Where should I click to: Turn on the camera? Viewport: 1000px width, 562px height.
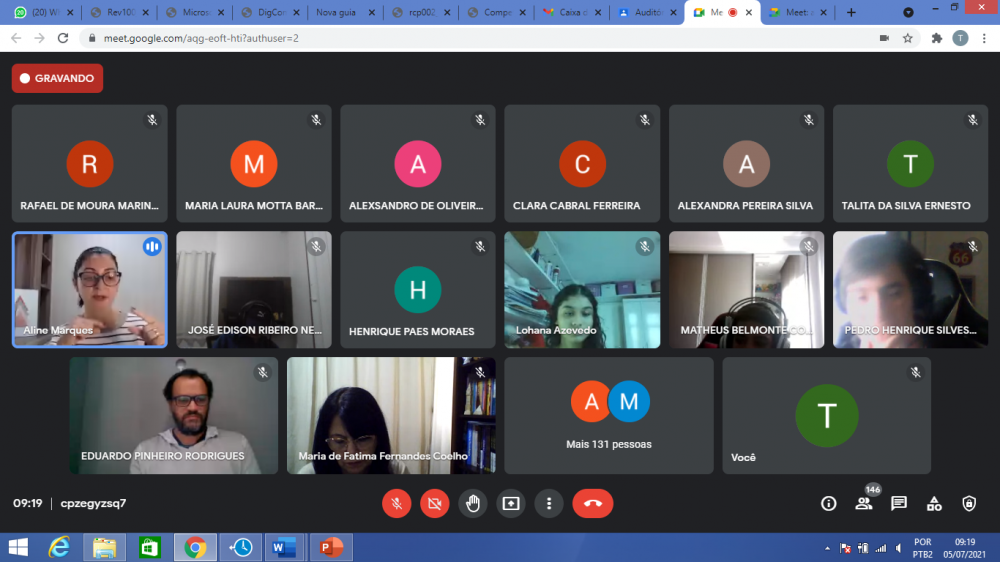click(434, 503)
